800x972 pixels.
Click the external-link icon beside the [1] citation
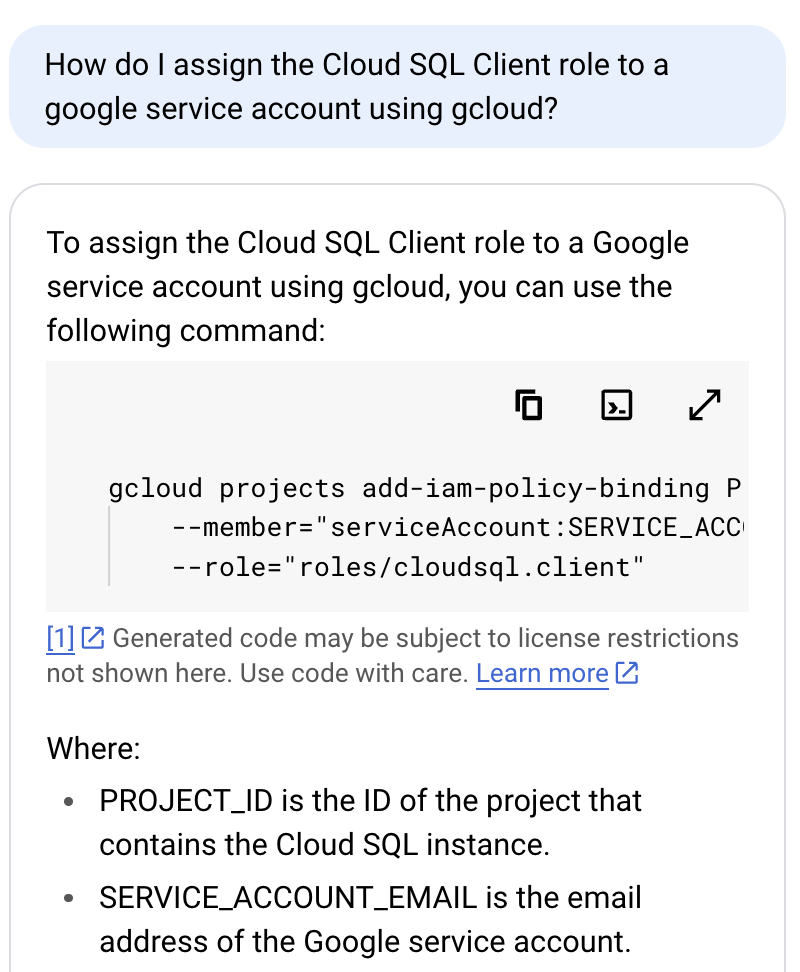point(92,637)
